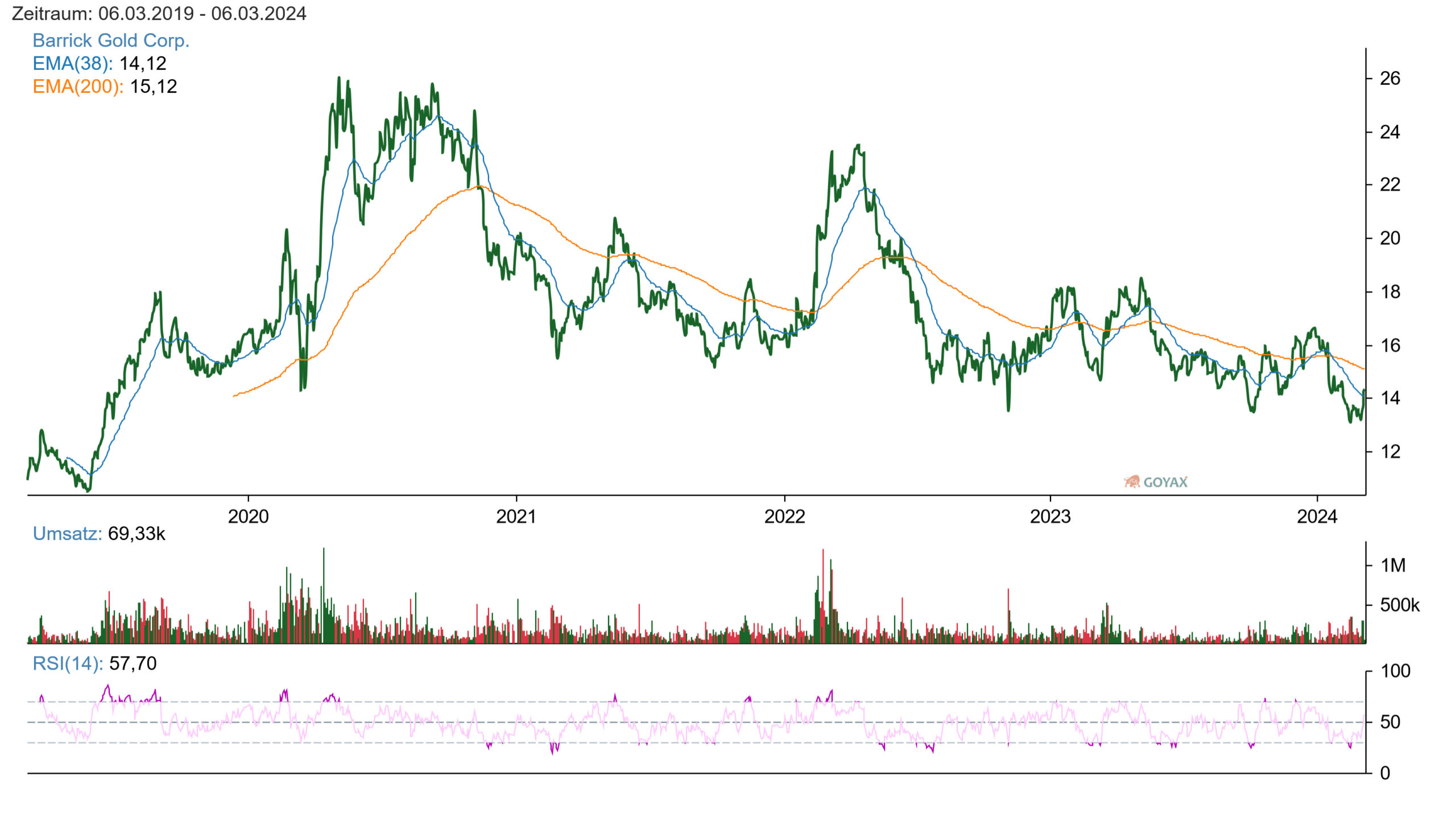Click the EMA(38) legend label
Viewport: 1456px width, 813px height.
pyautogui.click(x=73, y=63)
